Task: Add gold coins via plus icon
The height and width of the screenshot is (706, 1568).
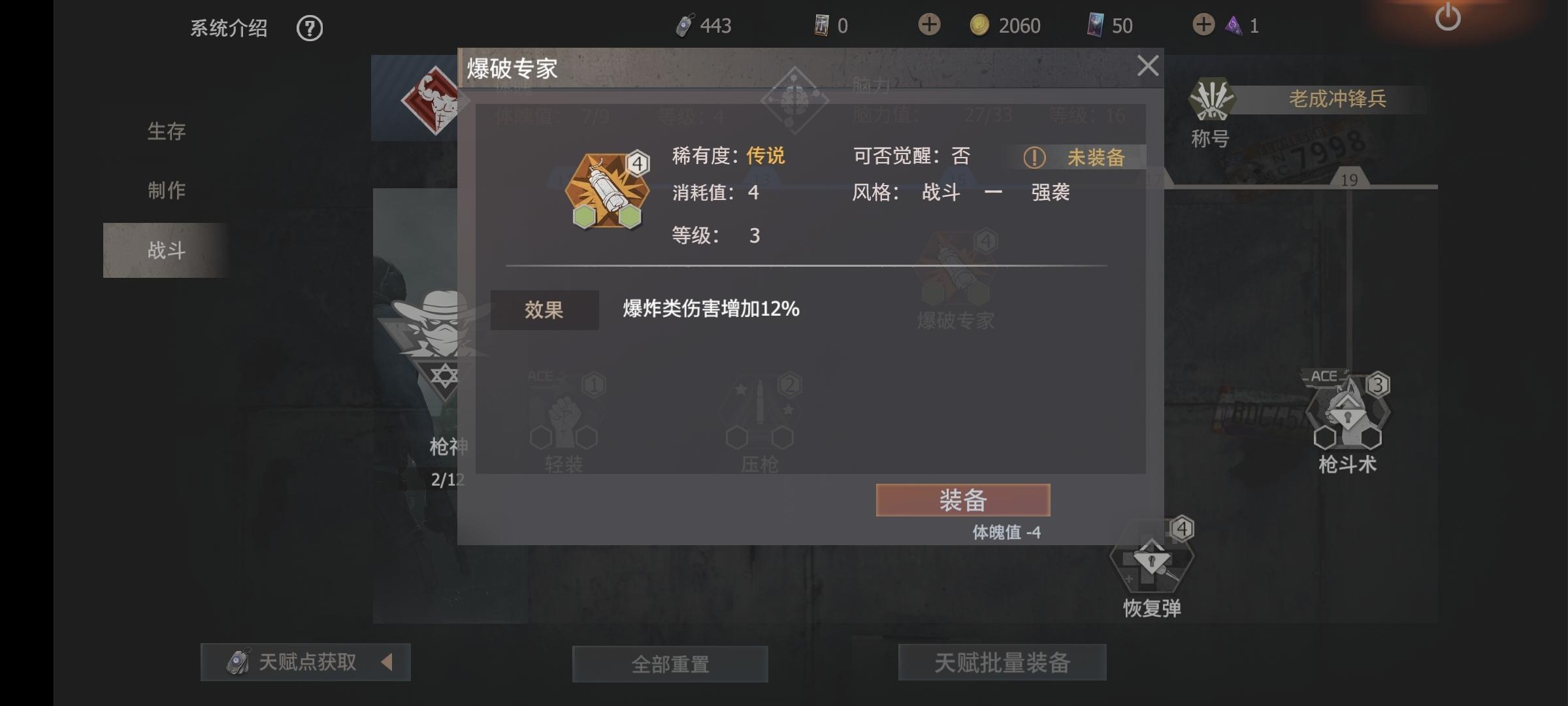Action: (928, 25)
